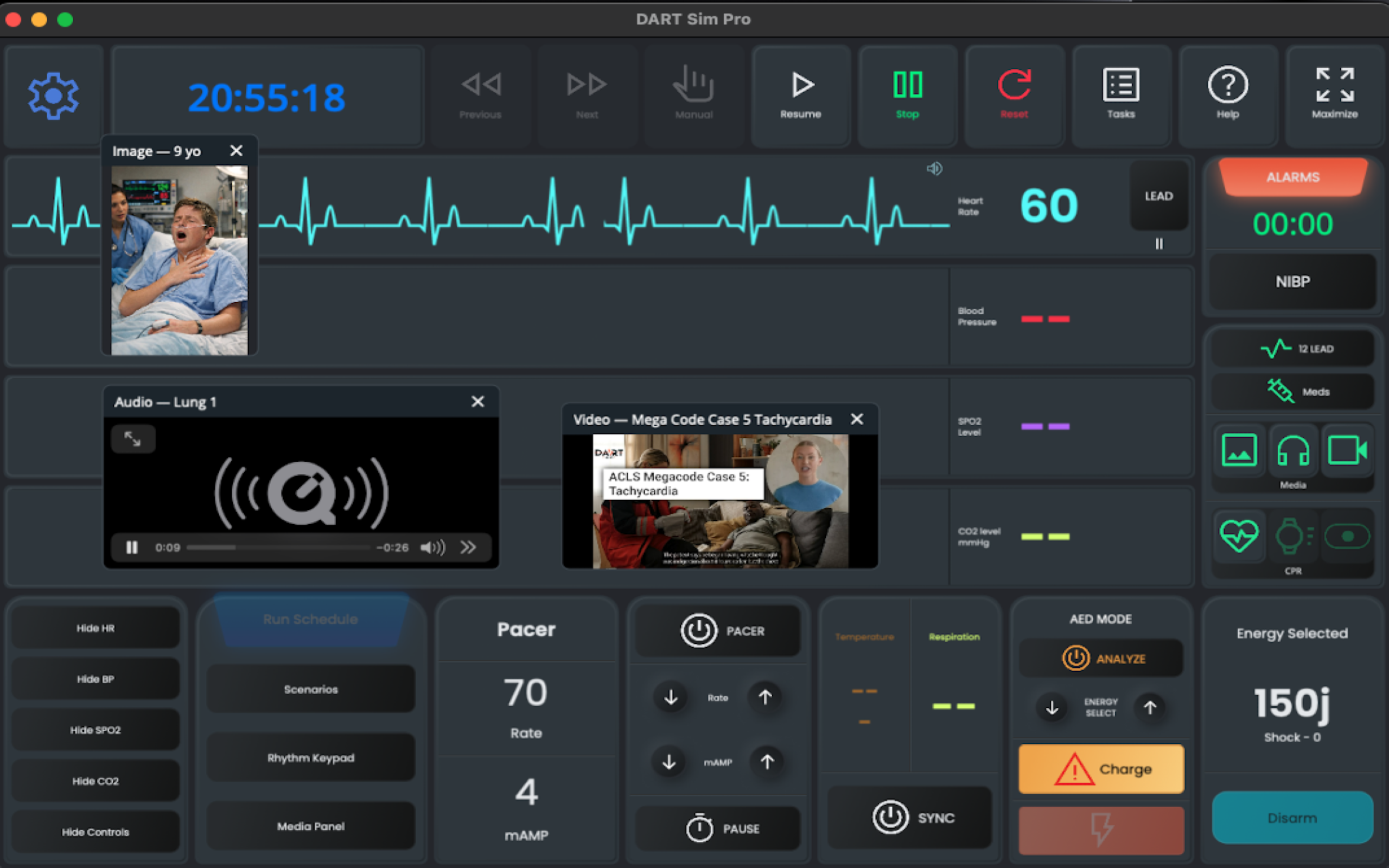The width and height of the screenshot is (1389, 868).
Task: Pause the ECG waveform
Action: pyautogui.click(x=1159, y=244)
